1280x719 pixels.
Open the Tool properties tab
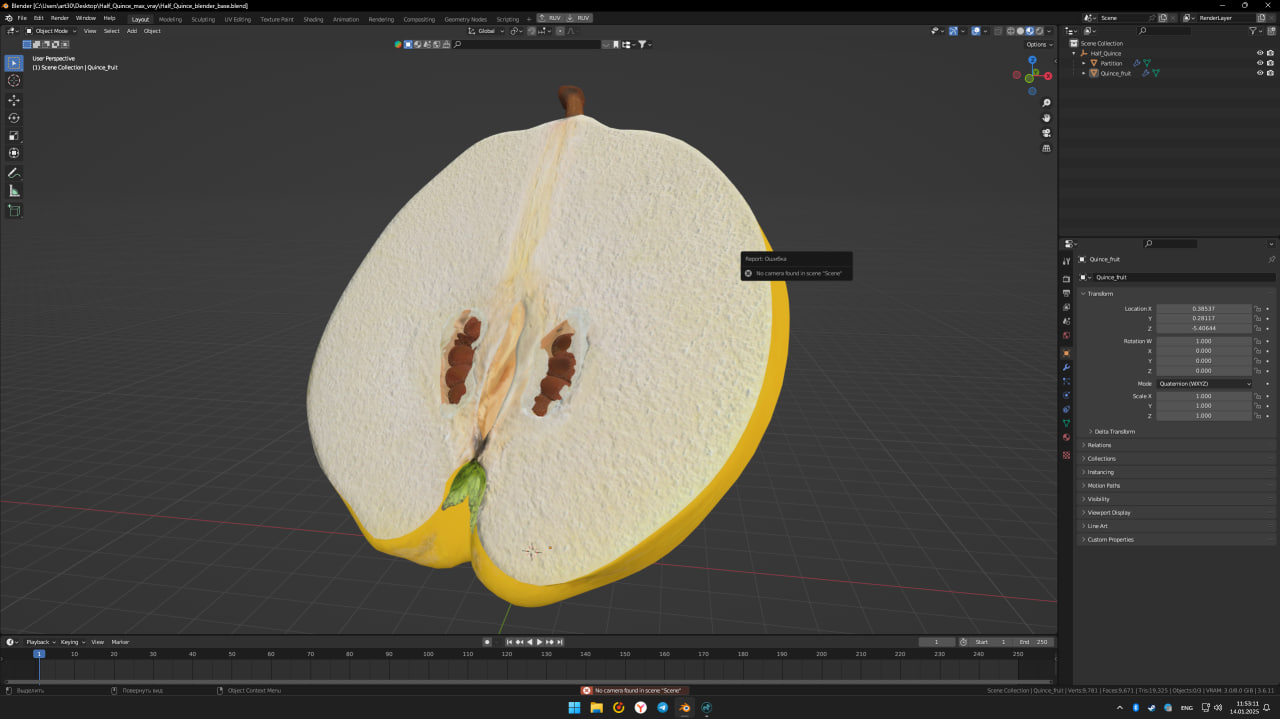[1066, 261]
